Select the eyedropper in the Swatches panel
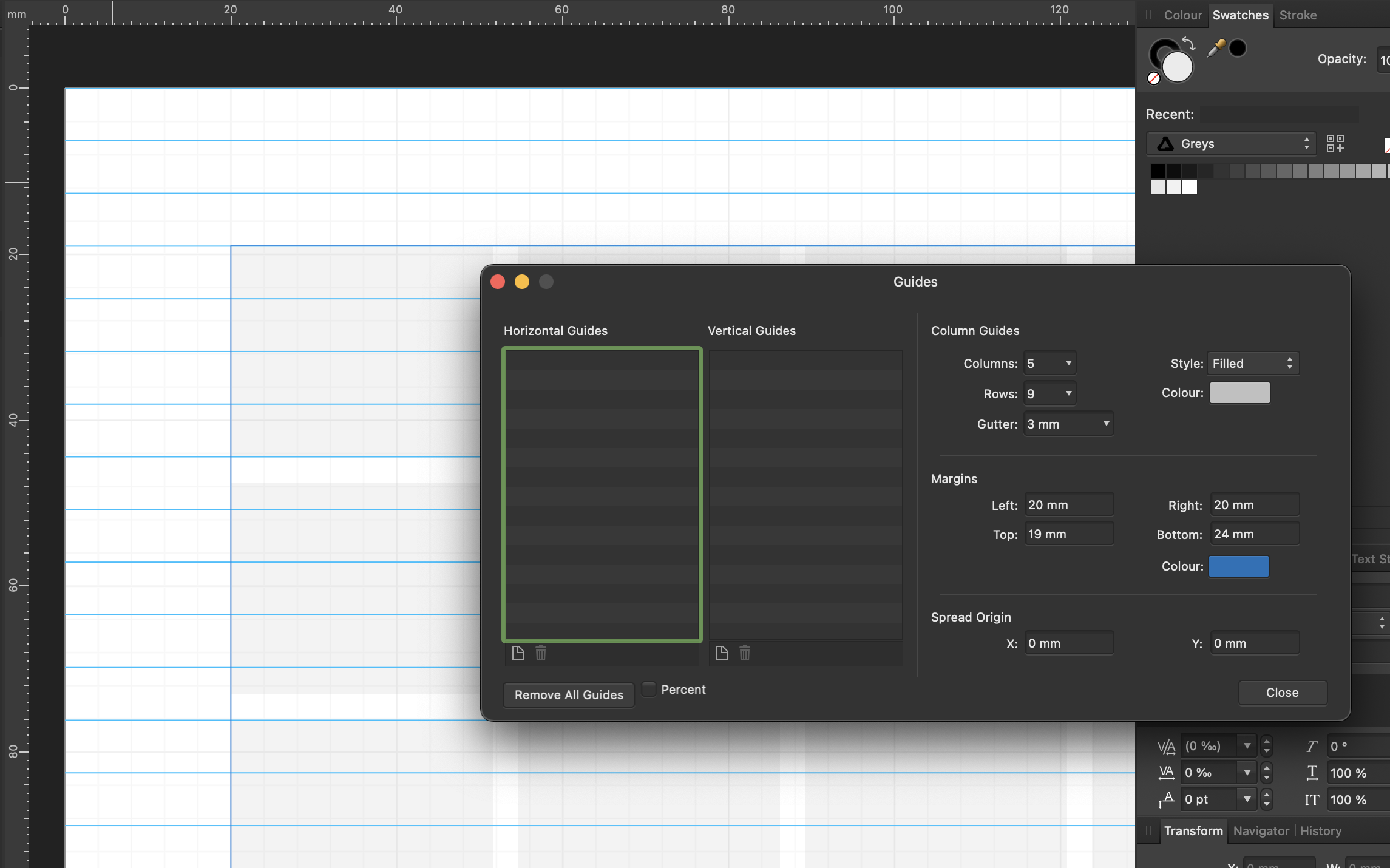 coord(1215,48)
